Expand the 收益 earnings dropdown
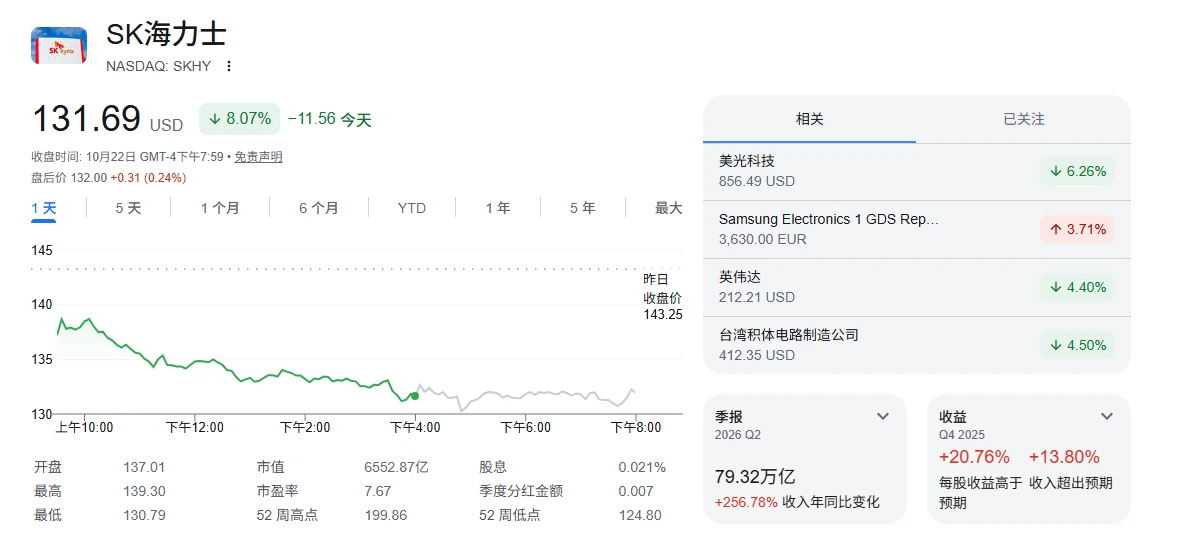This screenshot has height=541, width=1184. tap(1106, 416)
